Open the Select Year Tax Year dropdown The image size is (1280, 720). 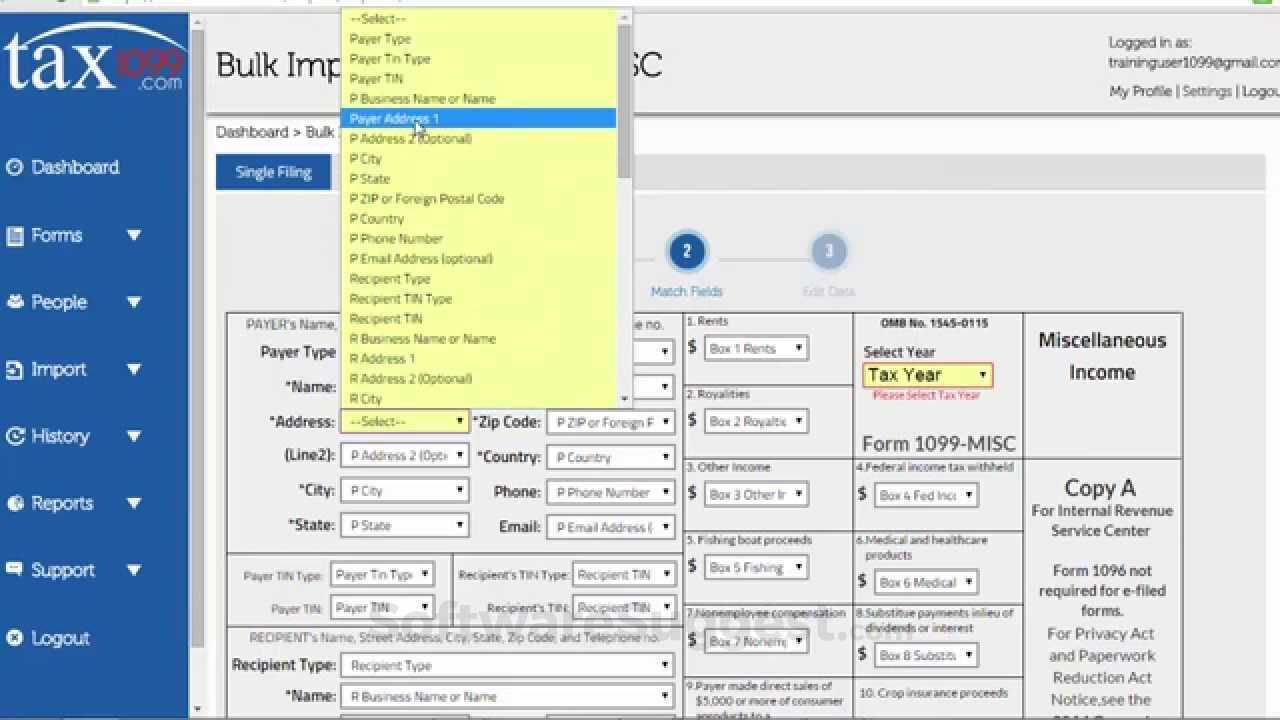925,375
